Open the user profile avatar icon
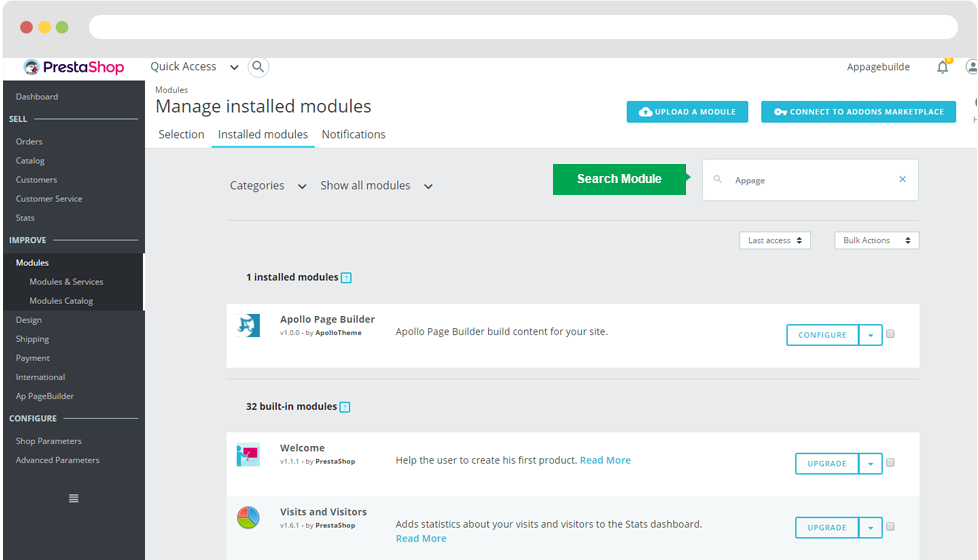This screenshot has width=978, height=560. pyautogui.click(x=971, y=67)
